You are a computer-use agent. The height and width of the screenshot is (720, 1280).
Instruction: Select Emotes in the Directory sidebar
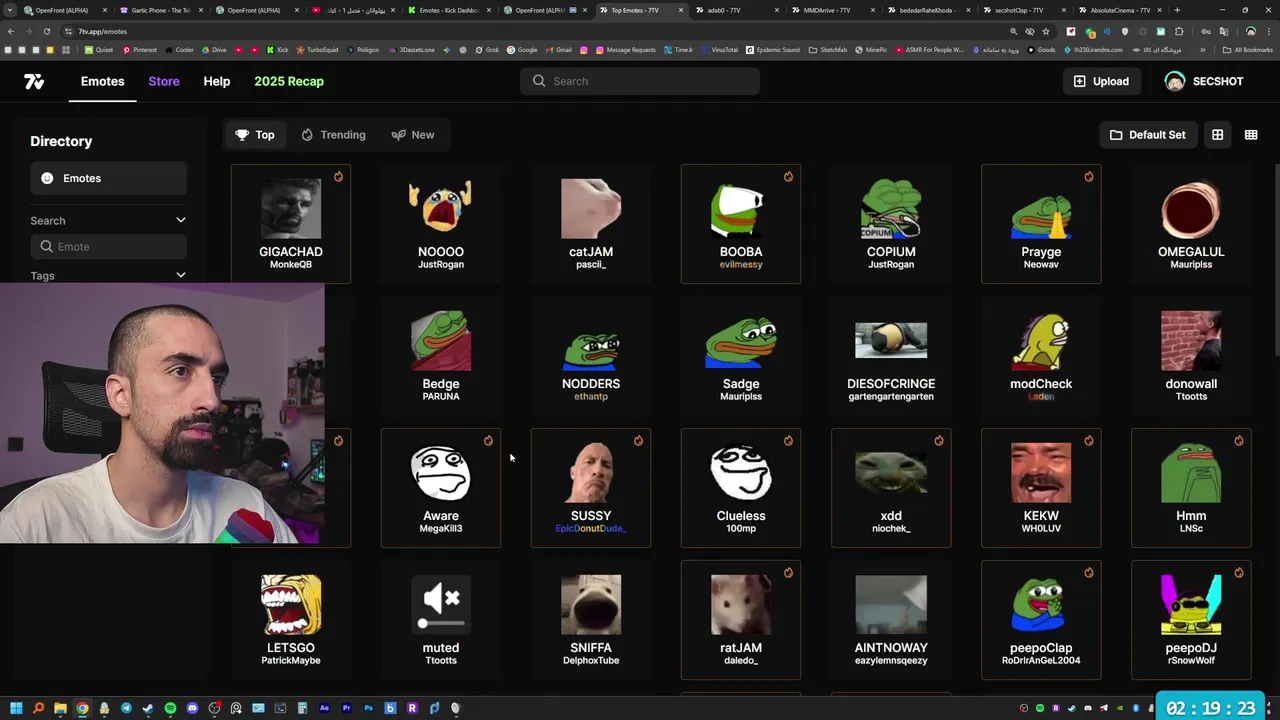pos(108,178)
